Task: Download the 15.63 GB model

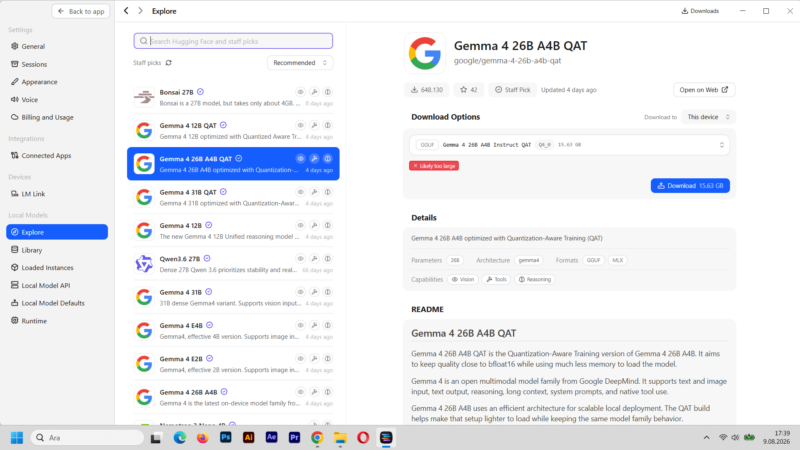Action: pos(690,186)
